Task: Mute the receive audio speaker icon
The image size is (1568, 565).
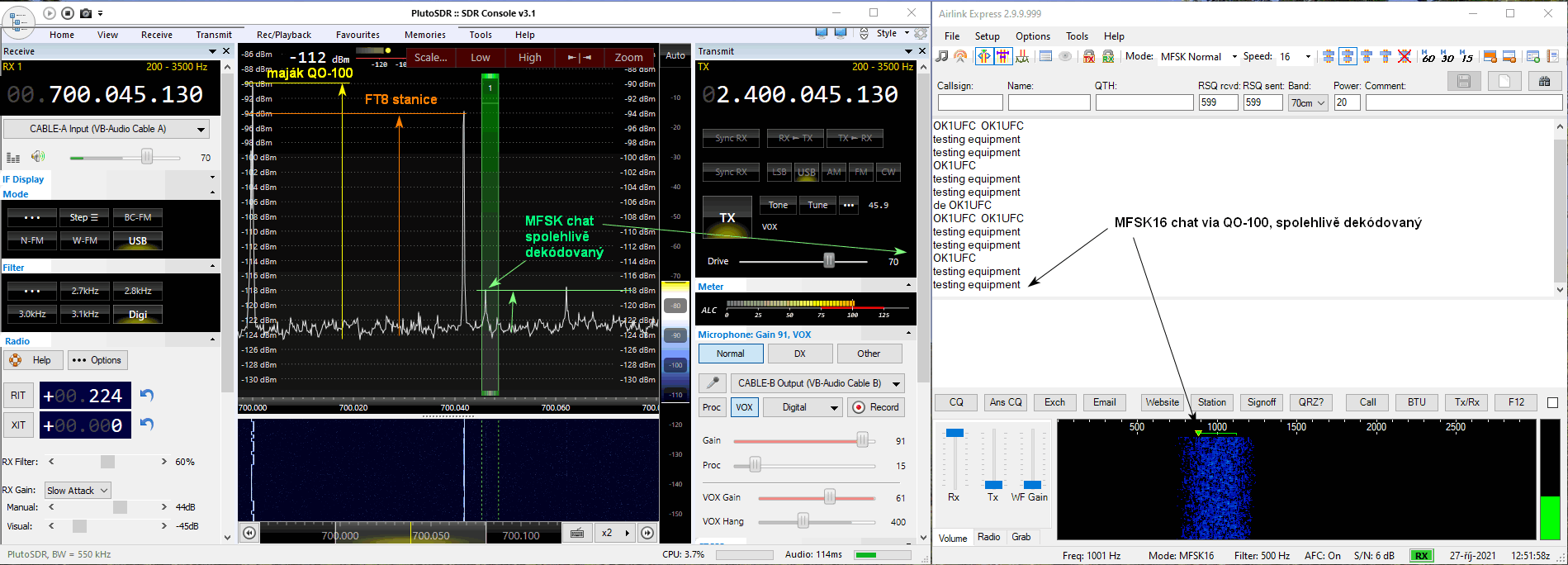Action: click(x=38, y=157)
